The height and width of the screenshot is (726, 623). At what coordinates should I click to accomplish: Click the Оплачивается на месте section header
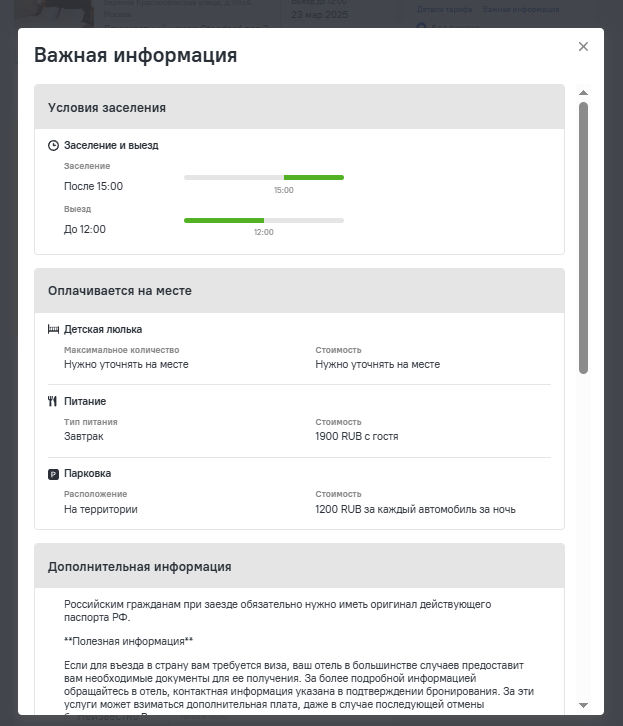[299, 291]
